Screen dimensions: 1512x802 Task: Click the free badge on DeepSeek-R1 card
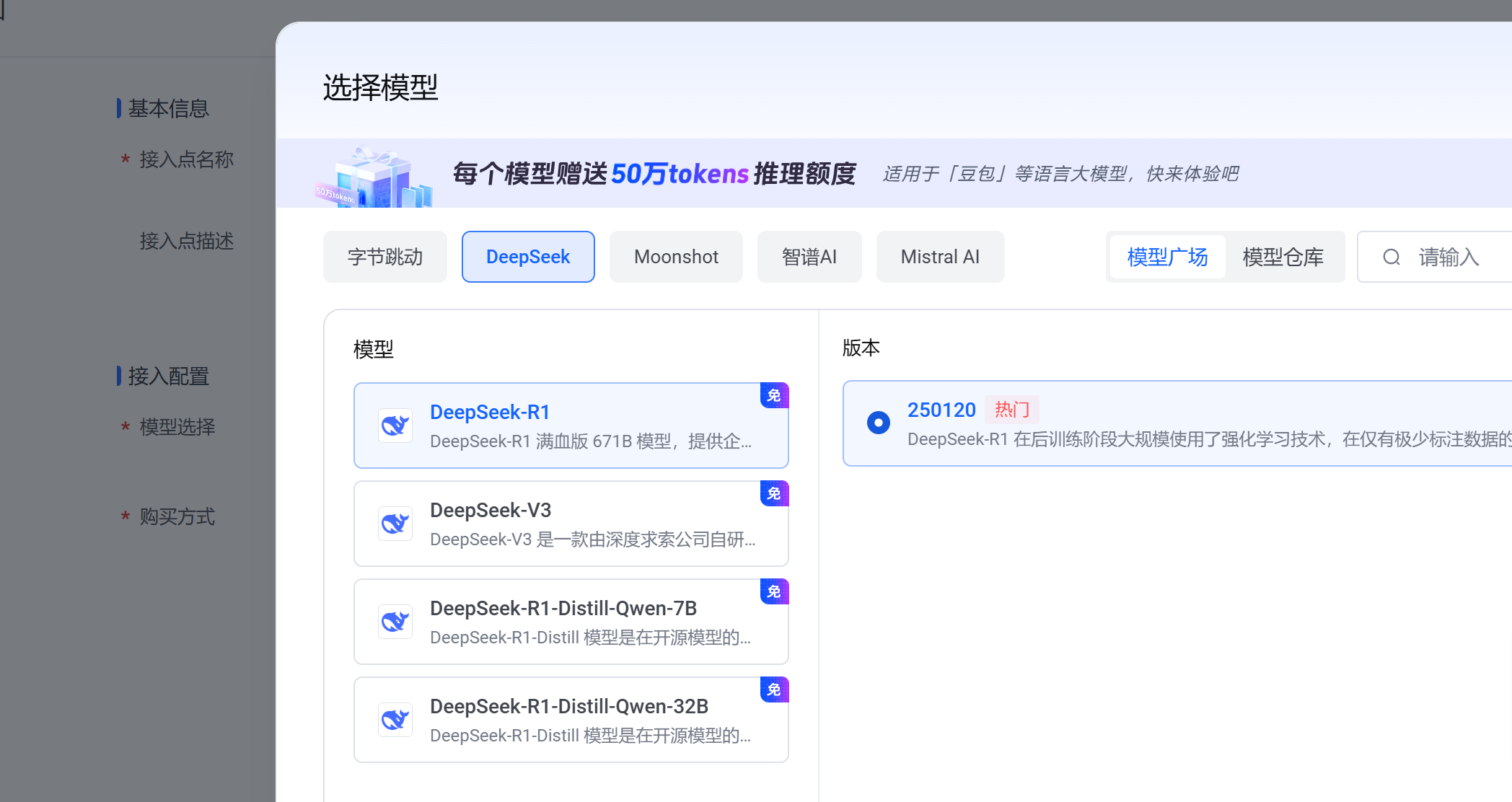click(x=774, y=395)
